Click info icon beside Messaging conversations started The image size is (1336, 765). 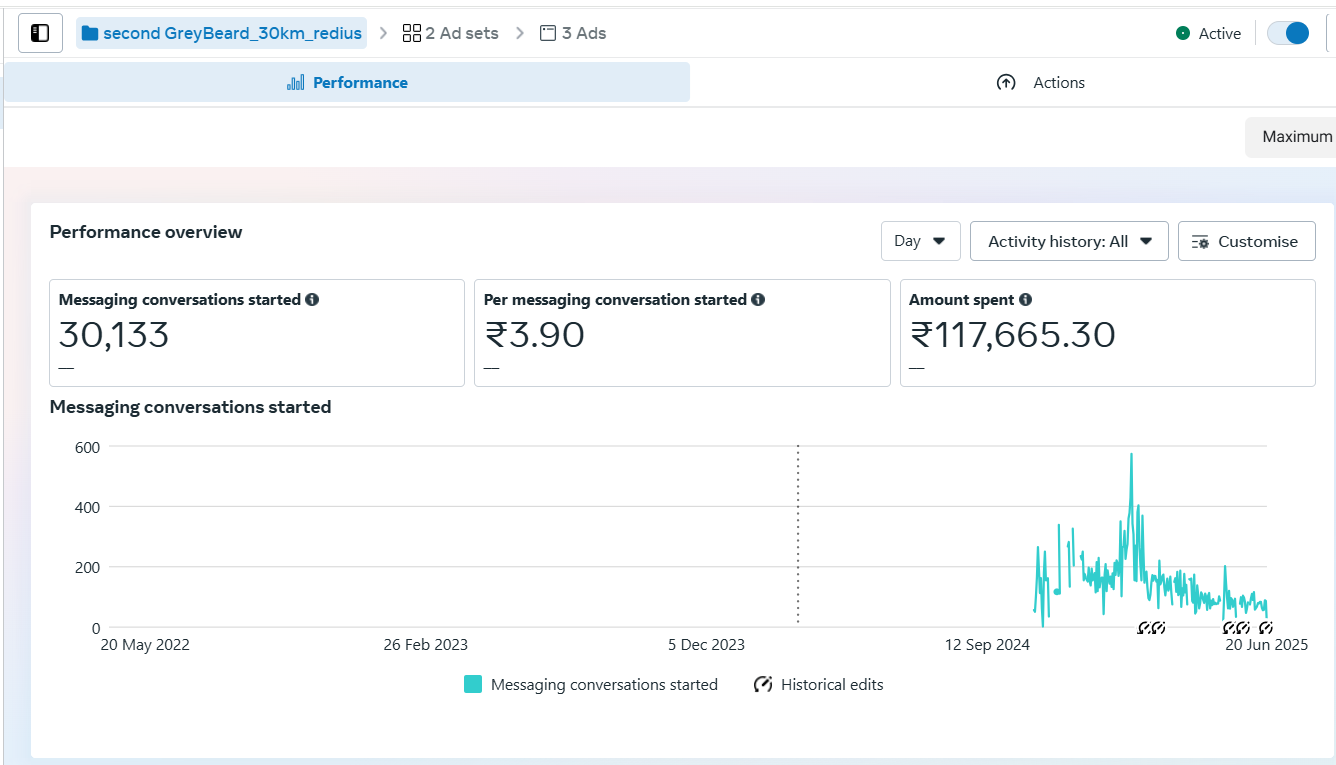point(312,299)
